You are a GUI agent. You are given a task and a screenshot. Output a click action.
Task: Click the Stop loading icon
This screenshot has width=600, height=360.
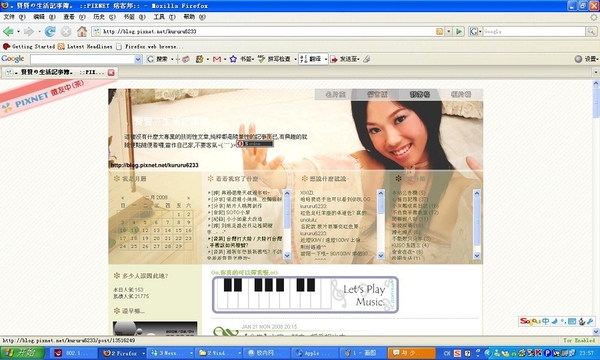(66, 32)
